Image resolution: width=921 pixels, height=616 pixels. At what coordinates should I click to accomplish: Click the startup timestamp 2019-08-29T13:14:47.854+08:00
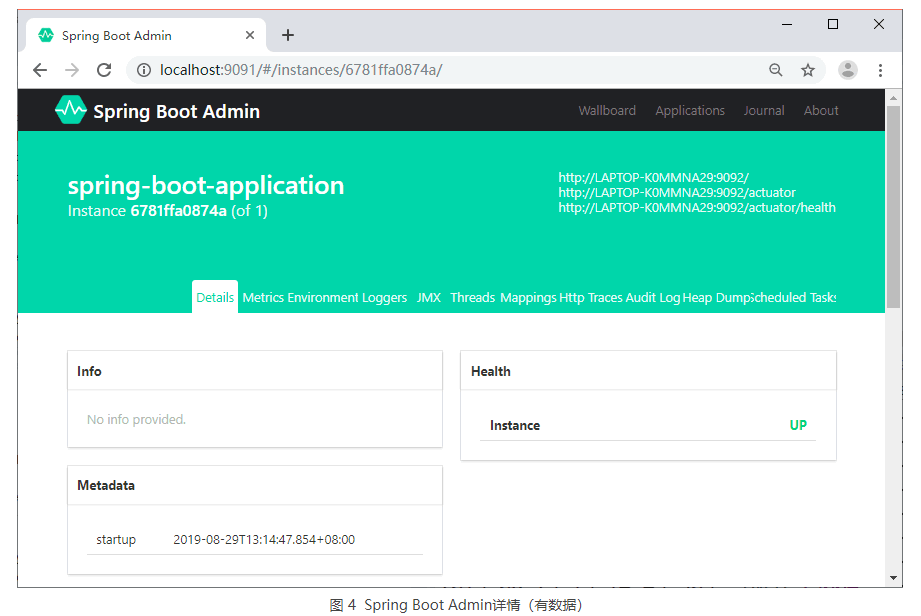tap(264, 540)
